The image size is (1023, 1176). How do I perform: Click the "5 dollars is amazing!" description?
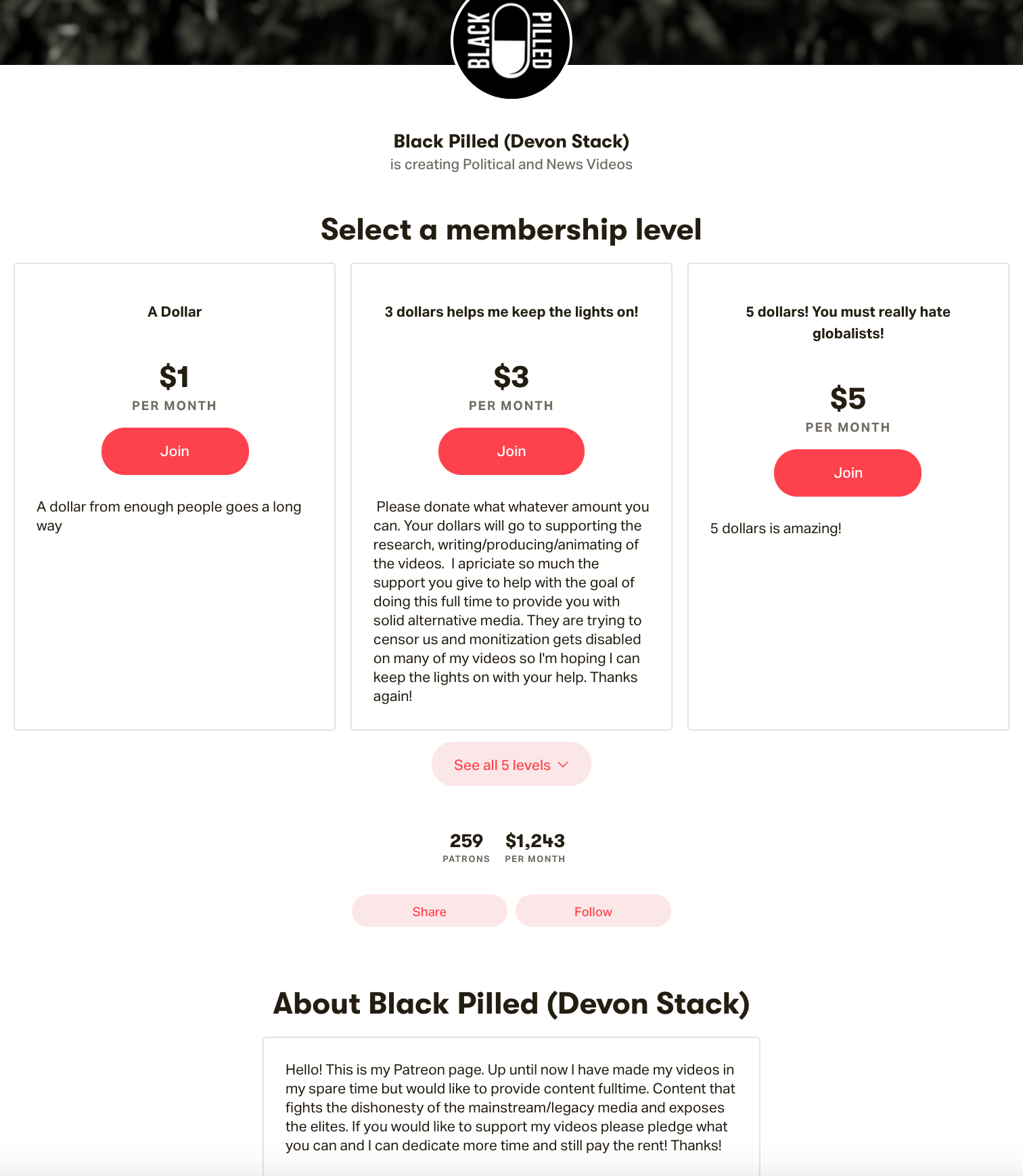tap(775, 528)
